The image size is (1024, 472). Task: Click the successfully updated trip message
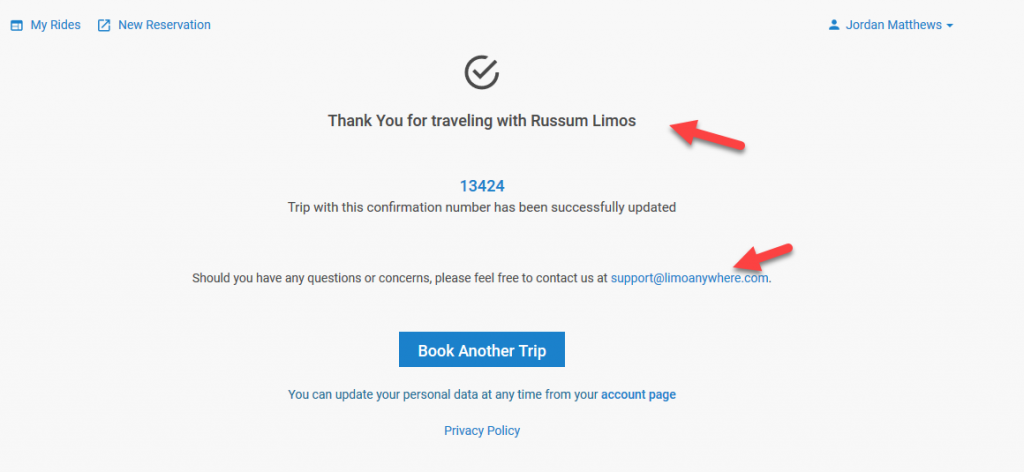482,208
